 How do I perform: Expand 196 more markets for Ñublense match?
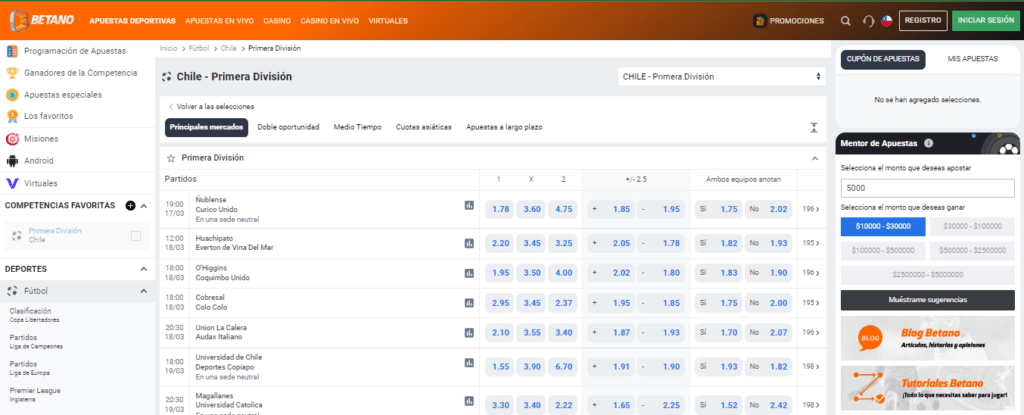(x=811, y=209)
